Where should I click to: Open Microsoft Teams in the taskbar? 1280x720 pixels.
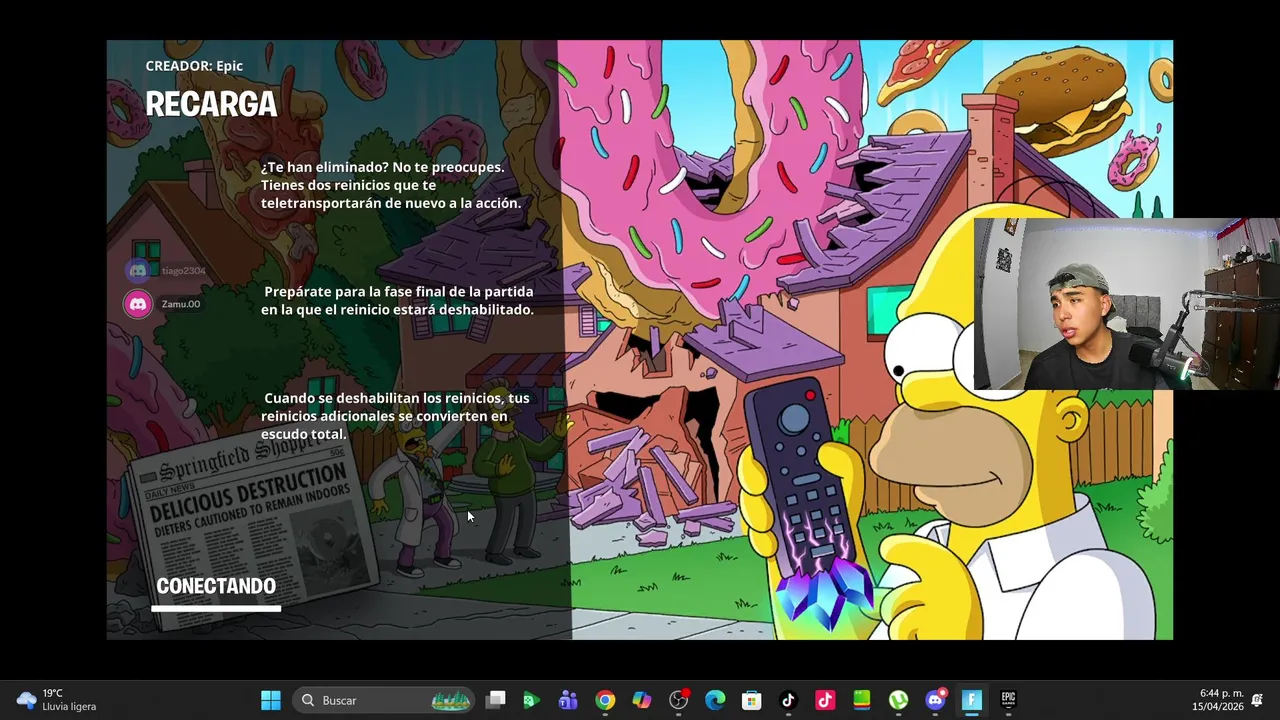568,700
